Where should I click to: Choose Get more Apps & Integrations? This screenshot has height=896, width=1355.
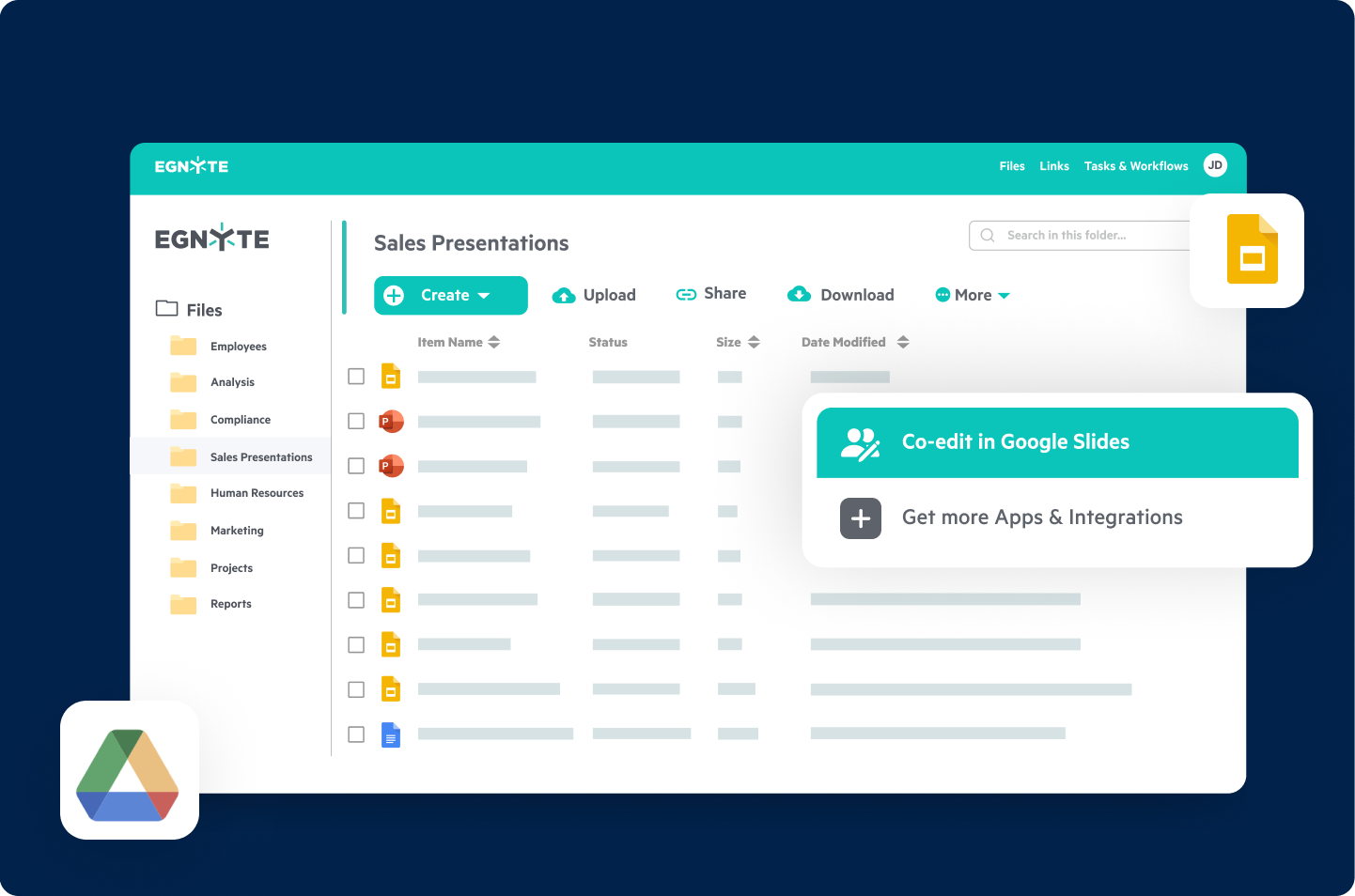click(x=1041, y=518)
